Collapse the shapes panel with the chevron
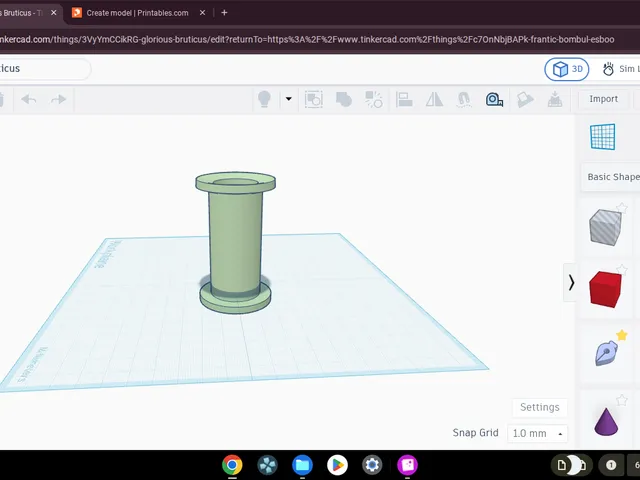Viewport: 640px width, 480px height. (571, 282)
